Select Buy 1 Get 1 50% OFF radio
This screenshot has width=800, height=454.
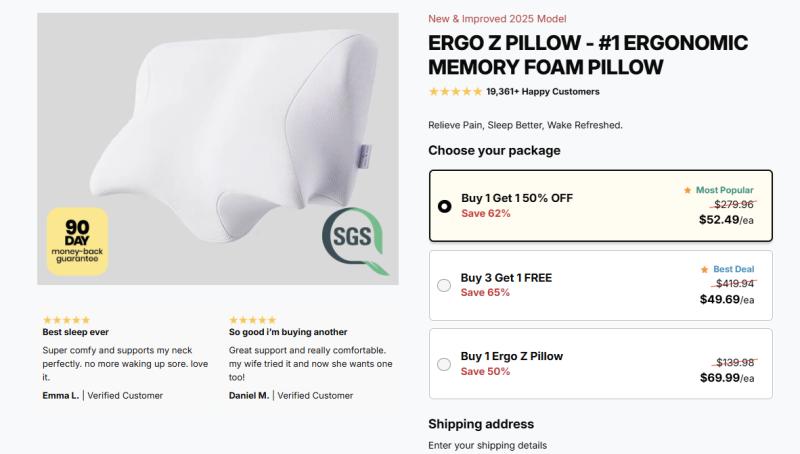pyautogui.click(x=445, y=206)
